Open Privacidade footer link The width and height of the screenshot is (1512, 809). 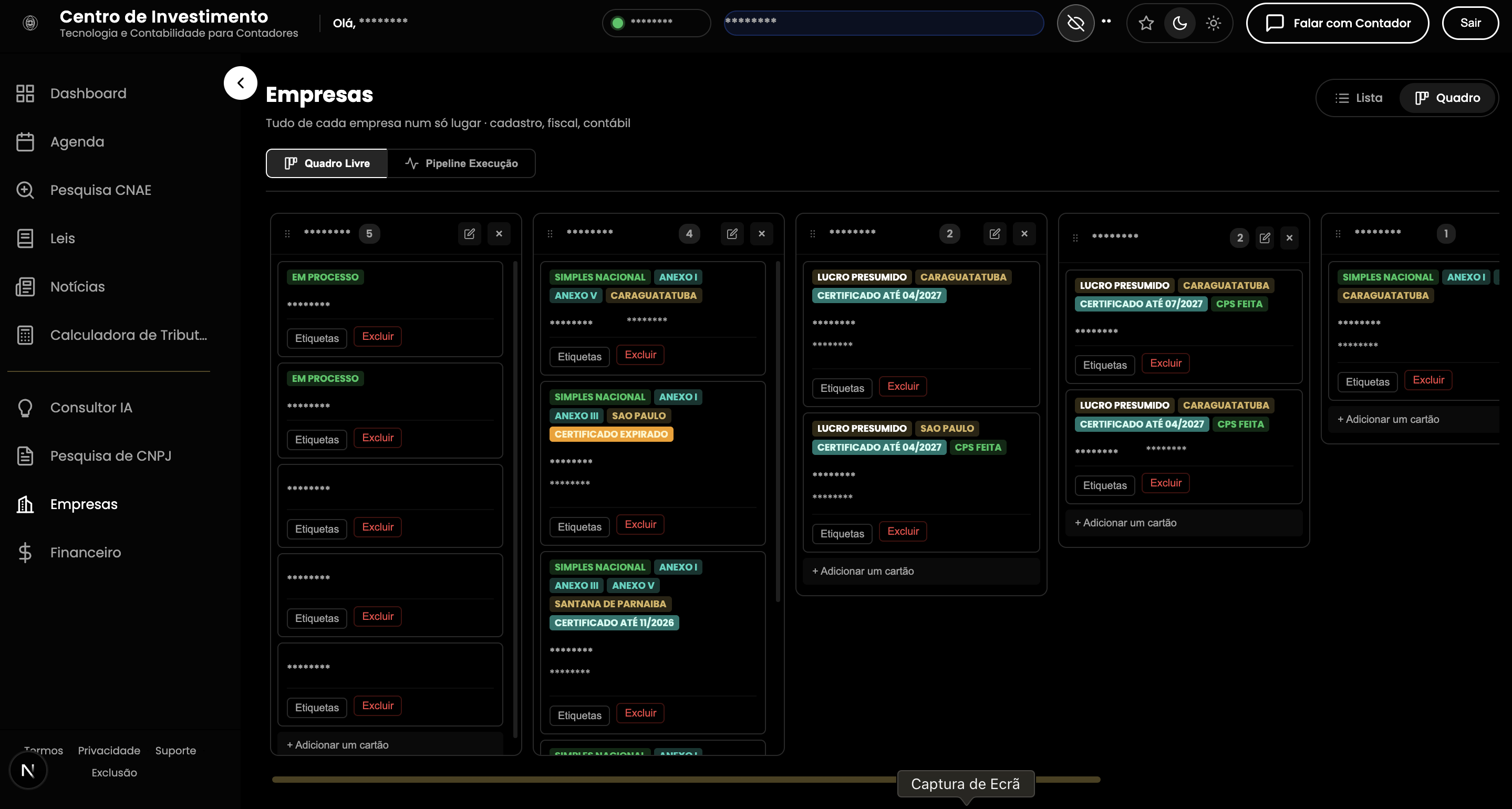point(109,750)
